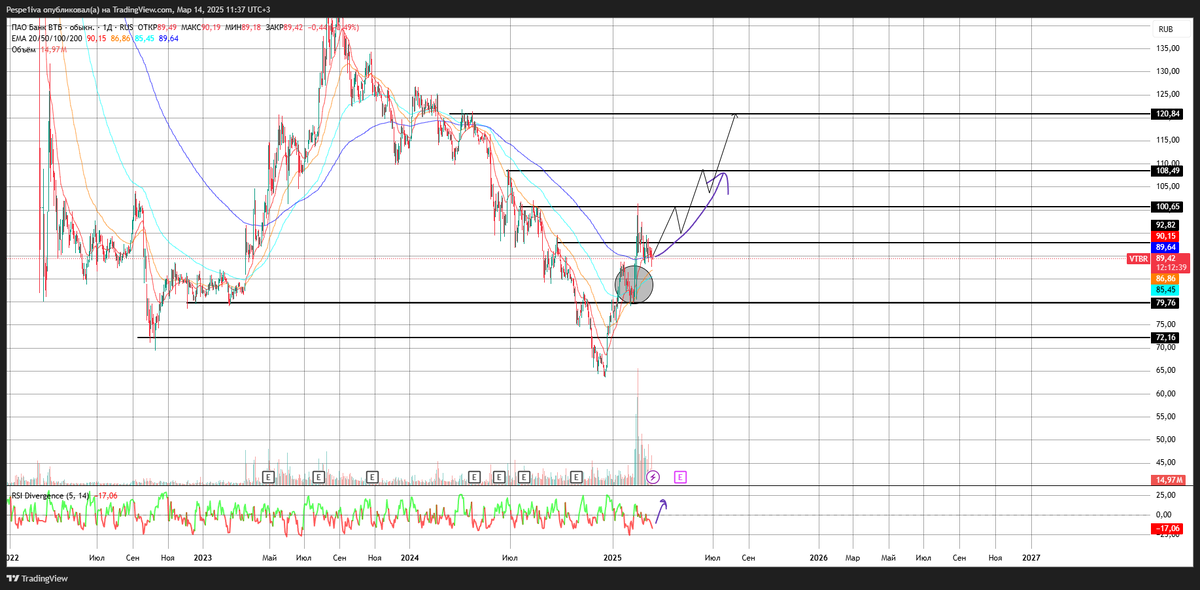Screen dimensions: 1200x590
Task: Click the RUB currency label
Action: click(1165, 30)
